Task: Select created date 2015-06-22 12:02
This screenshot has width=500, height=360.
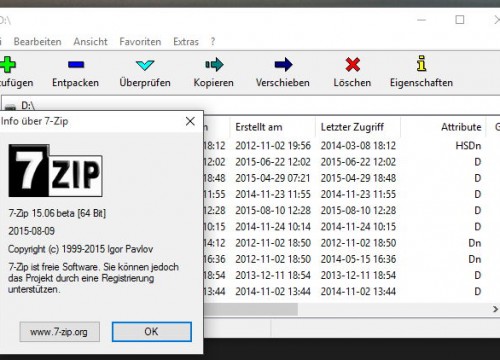Action: (273, 162)
